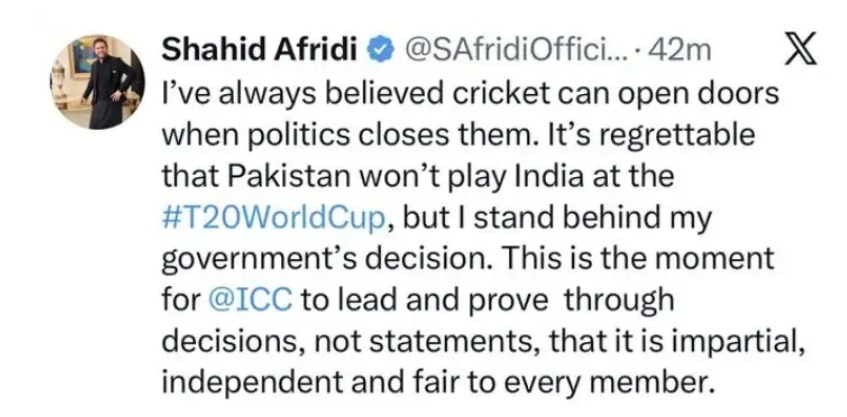The image size is (847, 417).
Task: Visit the @ICC mention
Action: 250,300
